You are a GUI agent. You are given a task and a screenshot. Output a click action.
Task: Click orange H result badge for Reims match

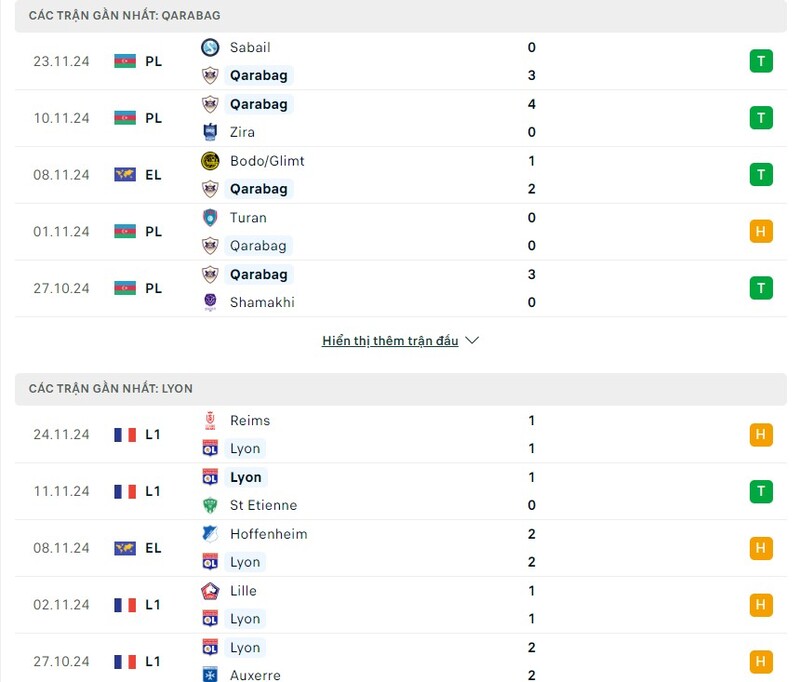(761, 435)
